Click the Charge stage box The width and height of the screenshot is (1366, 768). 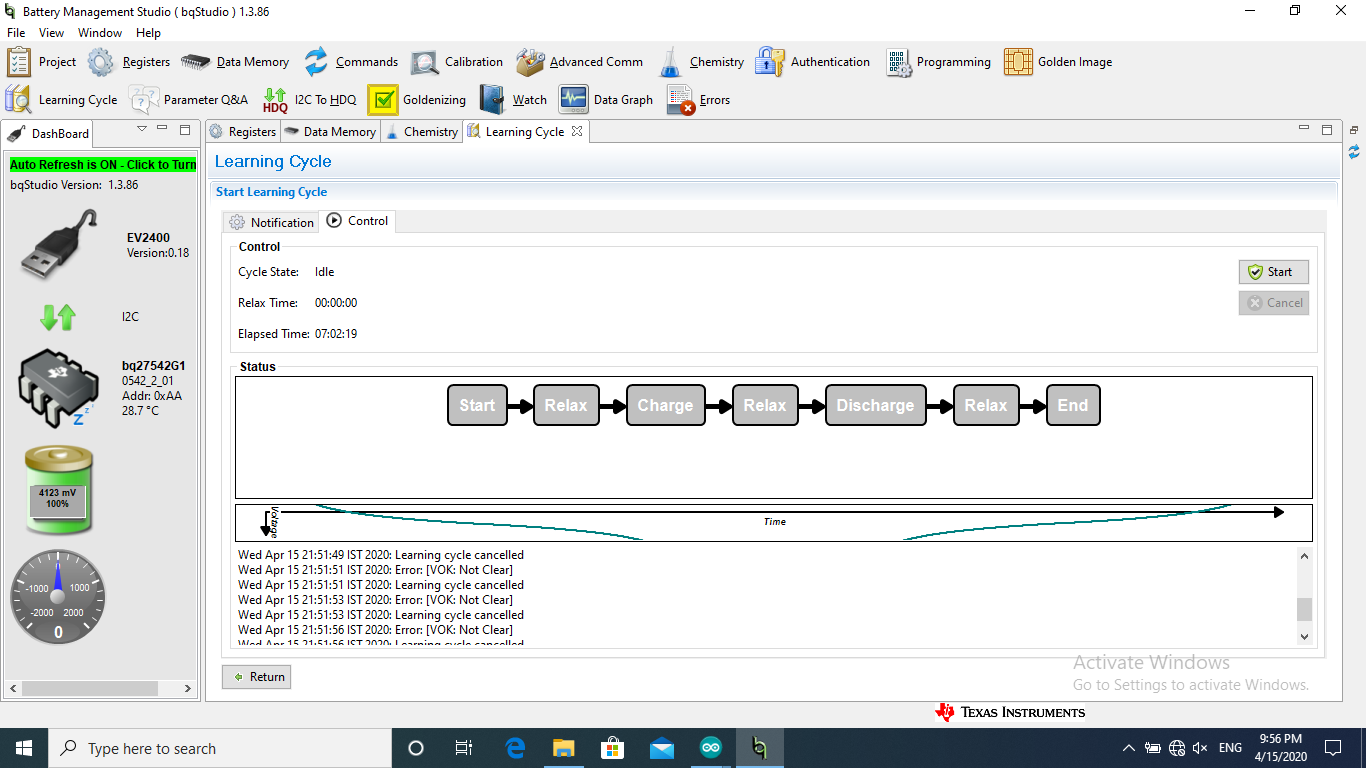665,405
